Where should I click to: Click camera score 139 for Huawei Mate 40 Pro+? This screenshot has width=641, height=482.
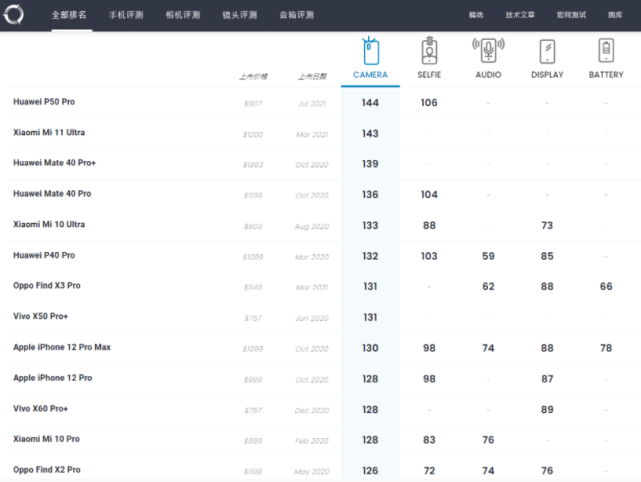click(370, 164)
